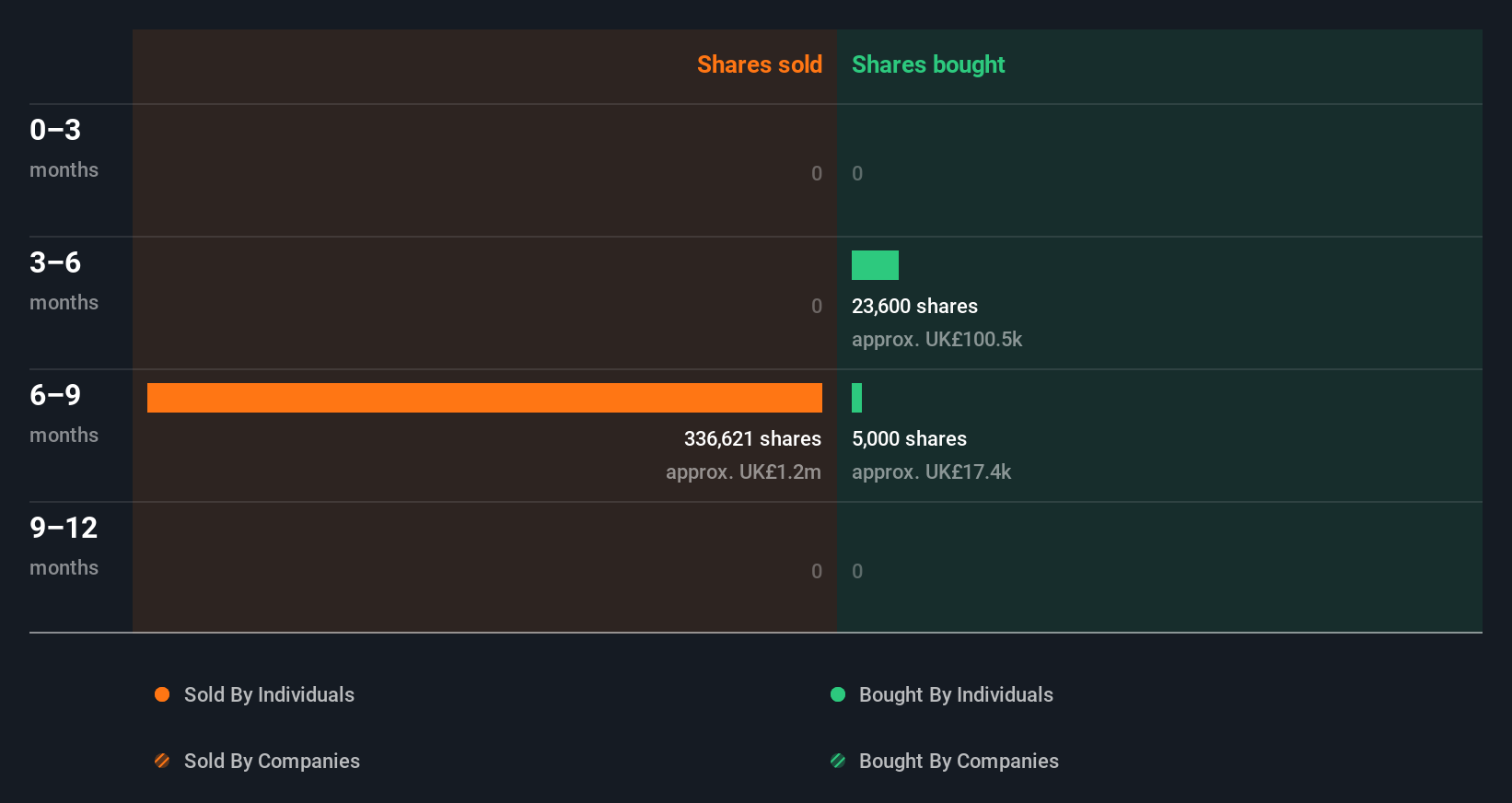Click the green 23,600 shares bought bar
This screenshot has width=1512, height=803.
click(875, 265)
